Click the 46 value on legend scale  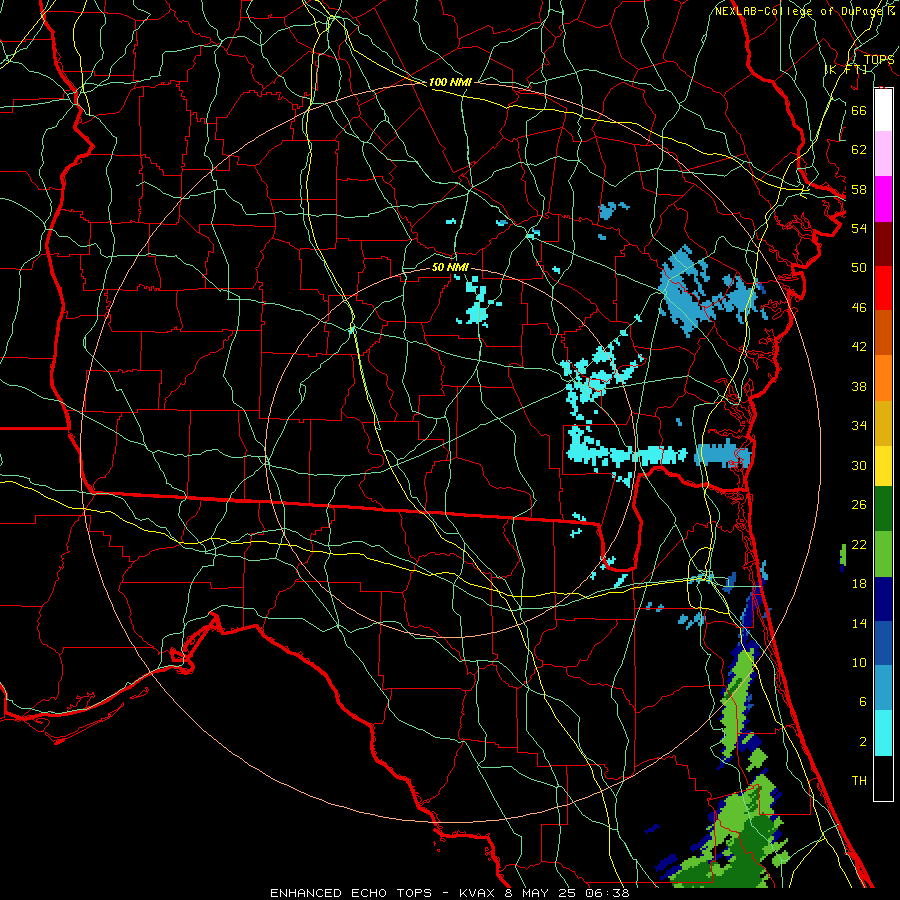(x=859, y=308)
